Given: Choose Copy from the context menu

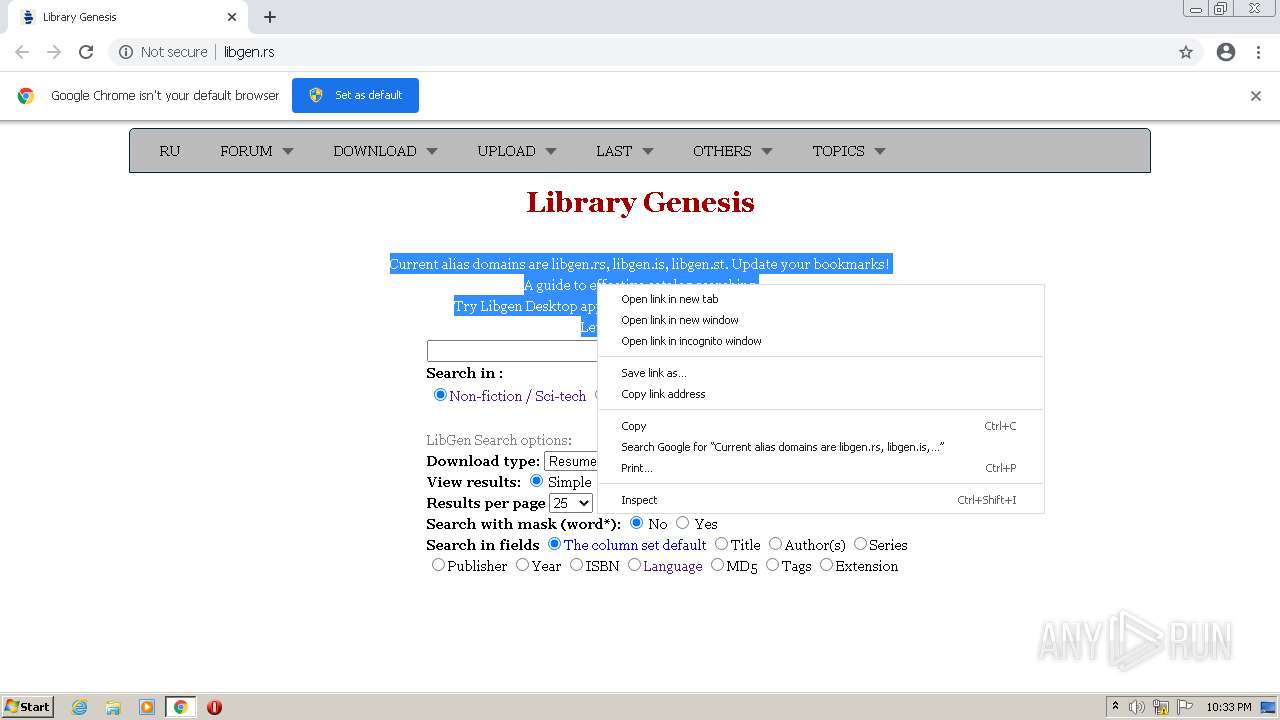Looking at the screenshot, I should coord(820,426).
